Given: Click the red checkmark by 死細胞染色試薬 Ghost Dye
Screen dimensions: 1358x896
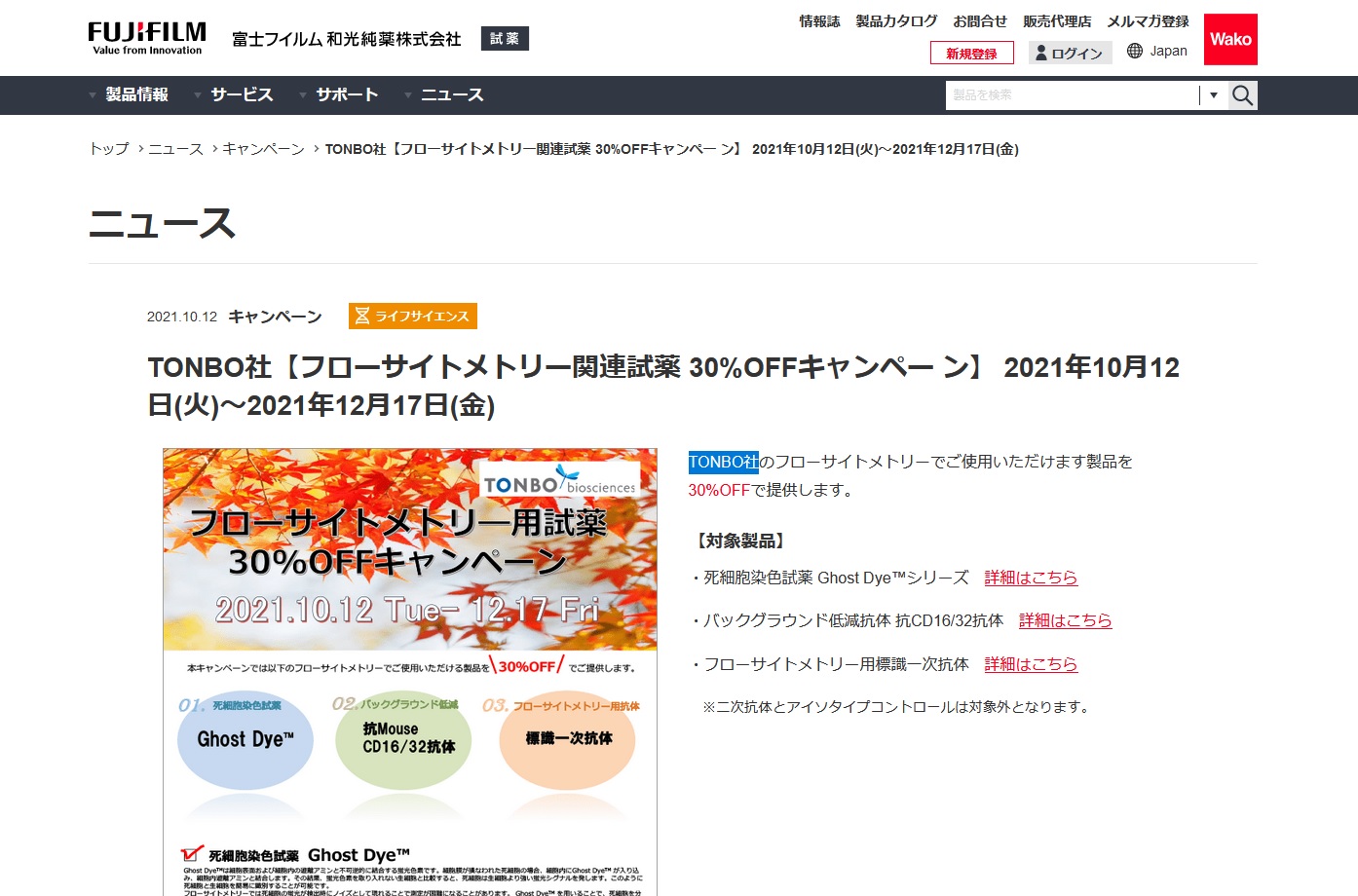Looking at the screenshot, I should pos(193,854).
